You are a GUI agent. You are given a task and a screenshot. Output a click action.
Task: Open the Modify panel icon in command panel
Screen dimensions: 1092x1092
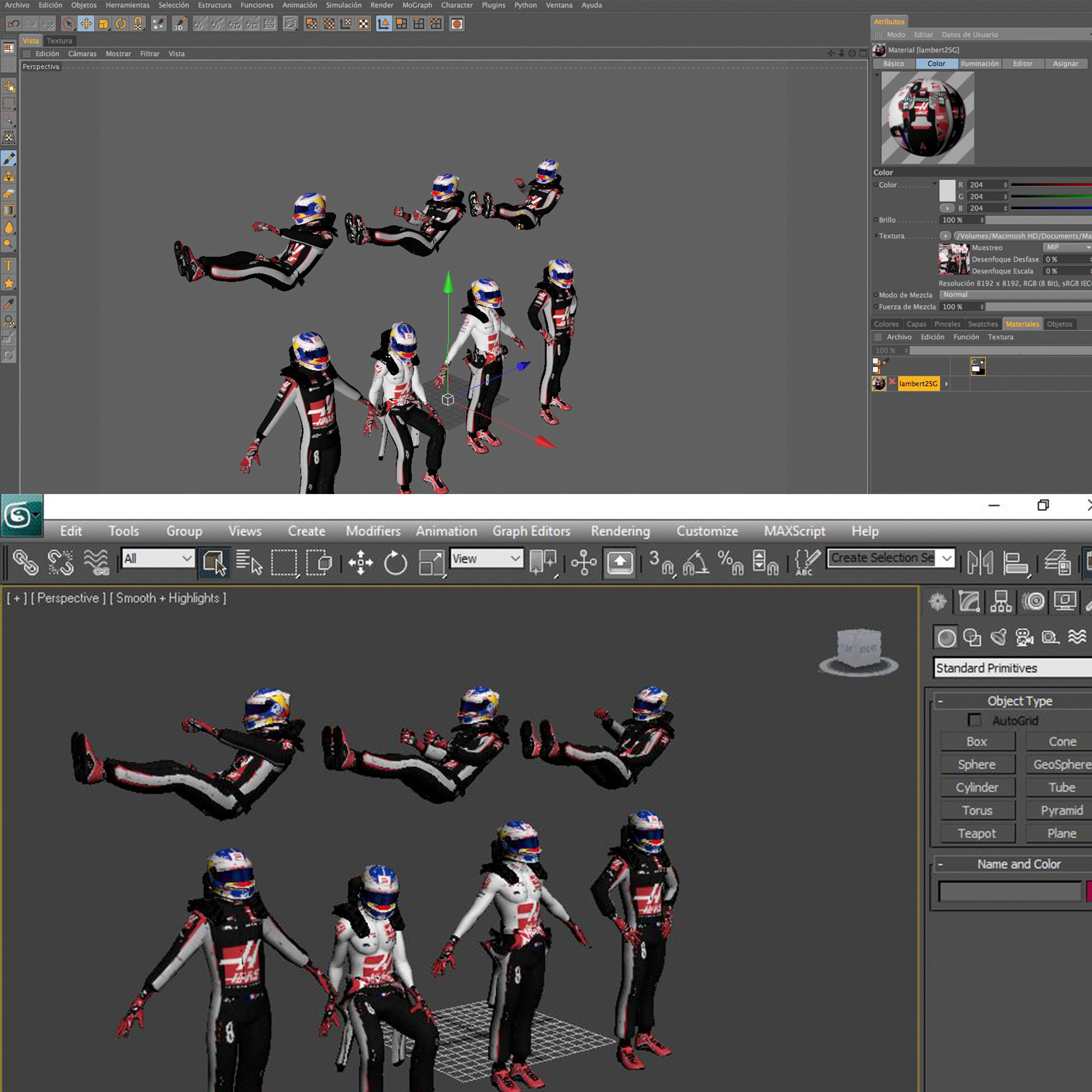tap(969, 601)
